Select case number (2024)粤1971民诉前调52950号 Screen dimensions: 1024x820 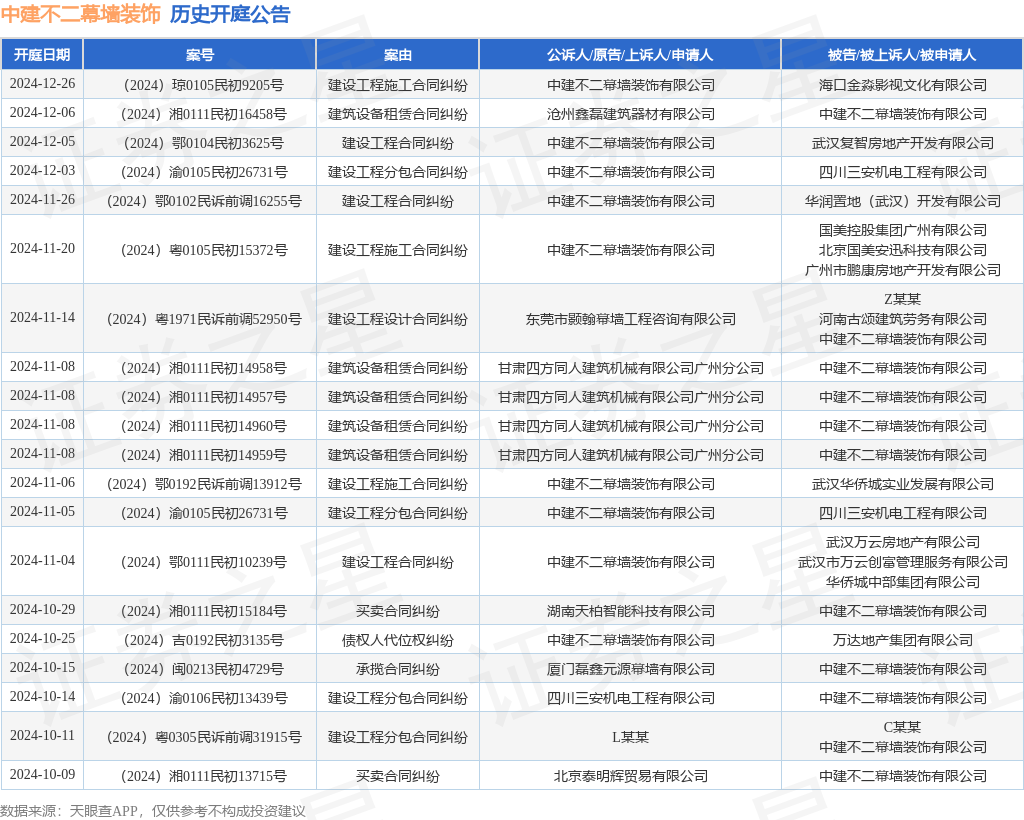(204, 319)
